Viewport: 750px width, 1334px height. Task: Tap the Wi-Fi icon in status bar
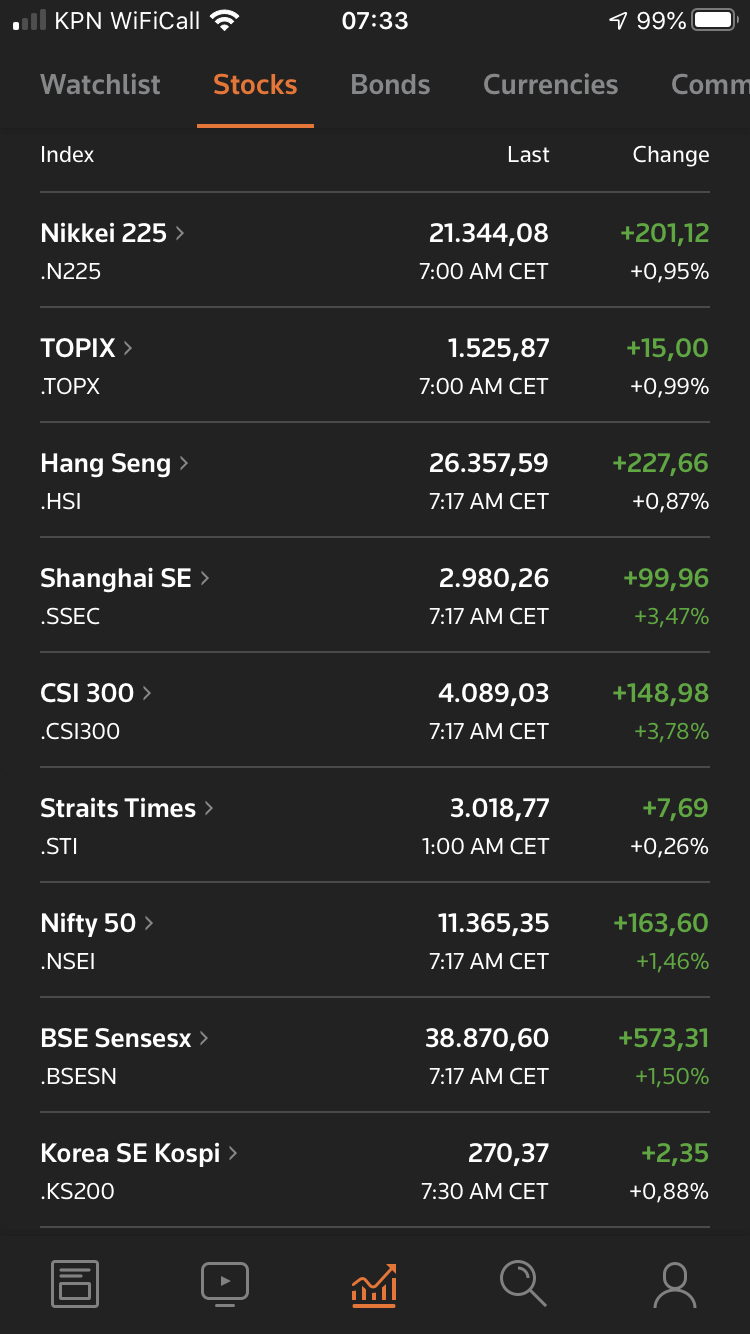click(x=225, y=21)
